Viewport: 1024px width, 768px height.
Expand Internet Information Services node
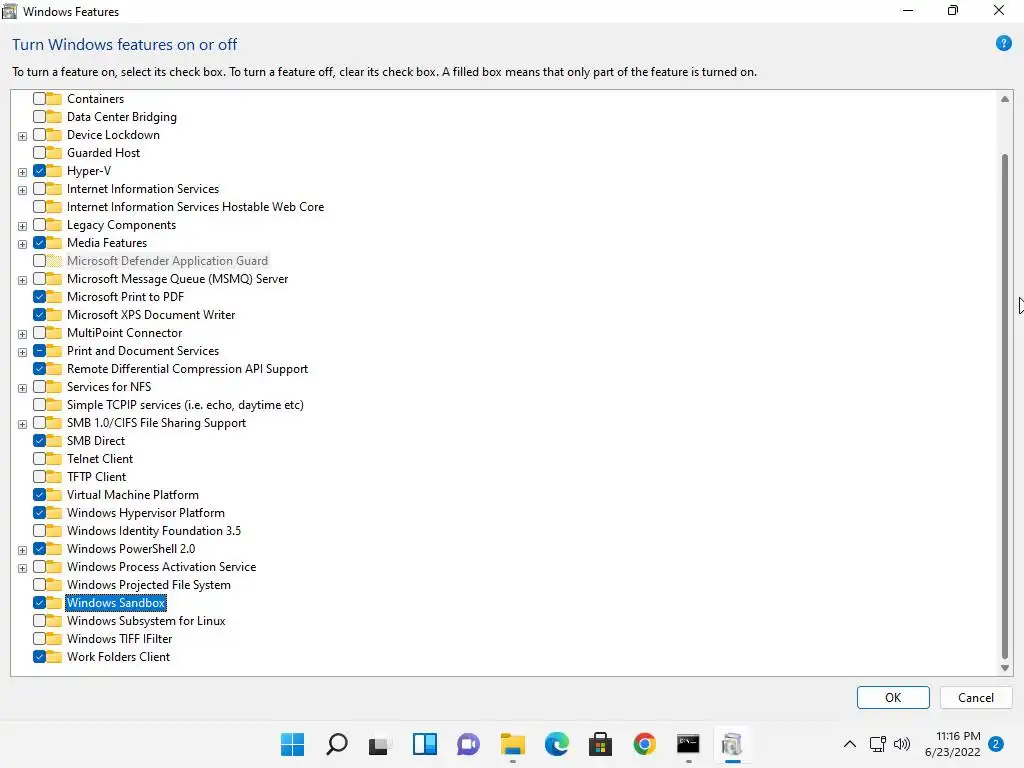coord(22,190)
